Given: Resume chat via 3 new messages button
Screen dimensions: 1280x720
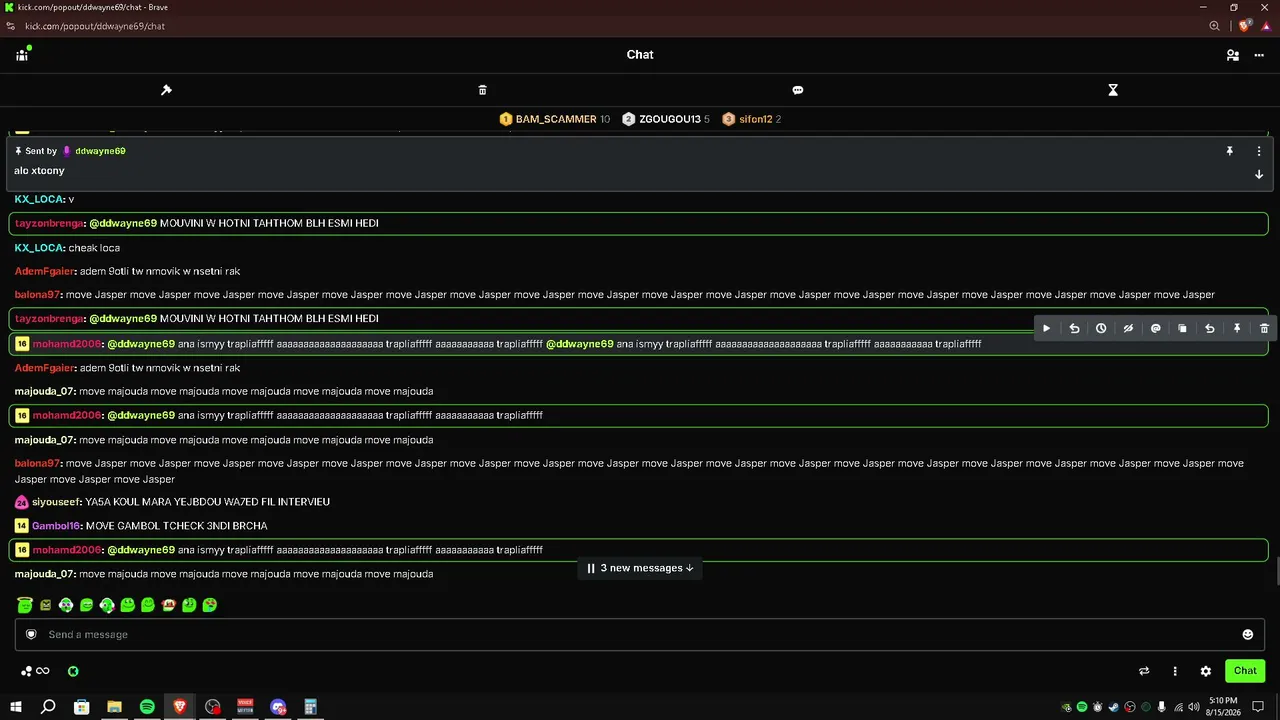Looking at the screenshot, I should point(640,568).
